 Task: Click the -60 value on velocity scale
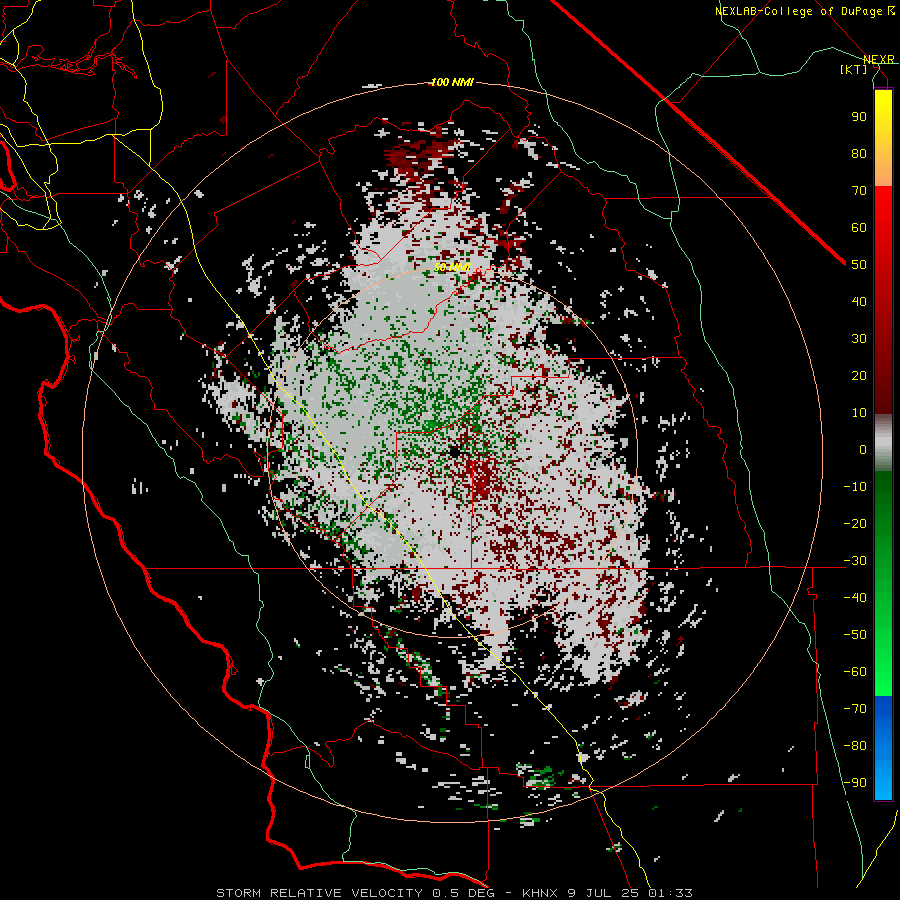pos(855,672)
